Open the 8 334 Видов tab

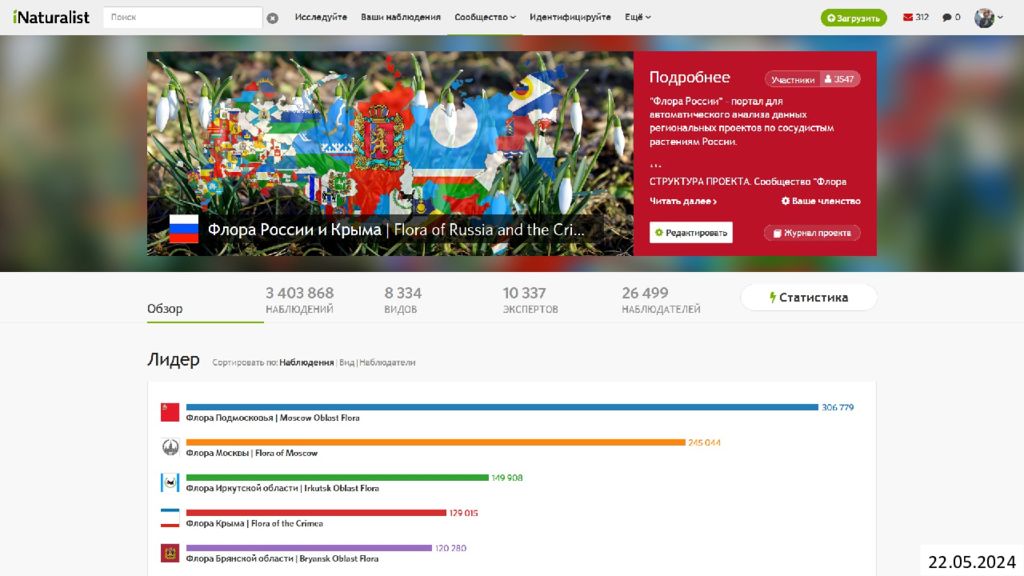pos(402,300)
